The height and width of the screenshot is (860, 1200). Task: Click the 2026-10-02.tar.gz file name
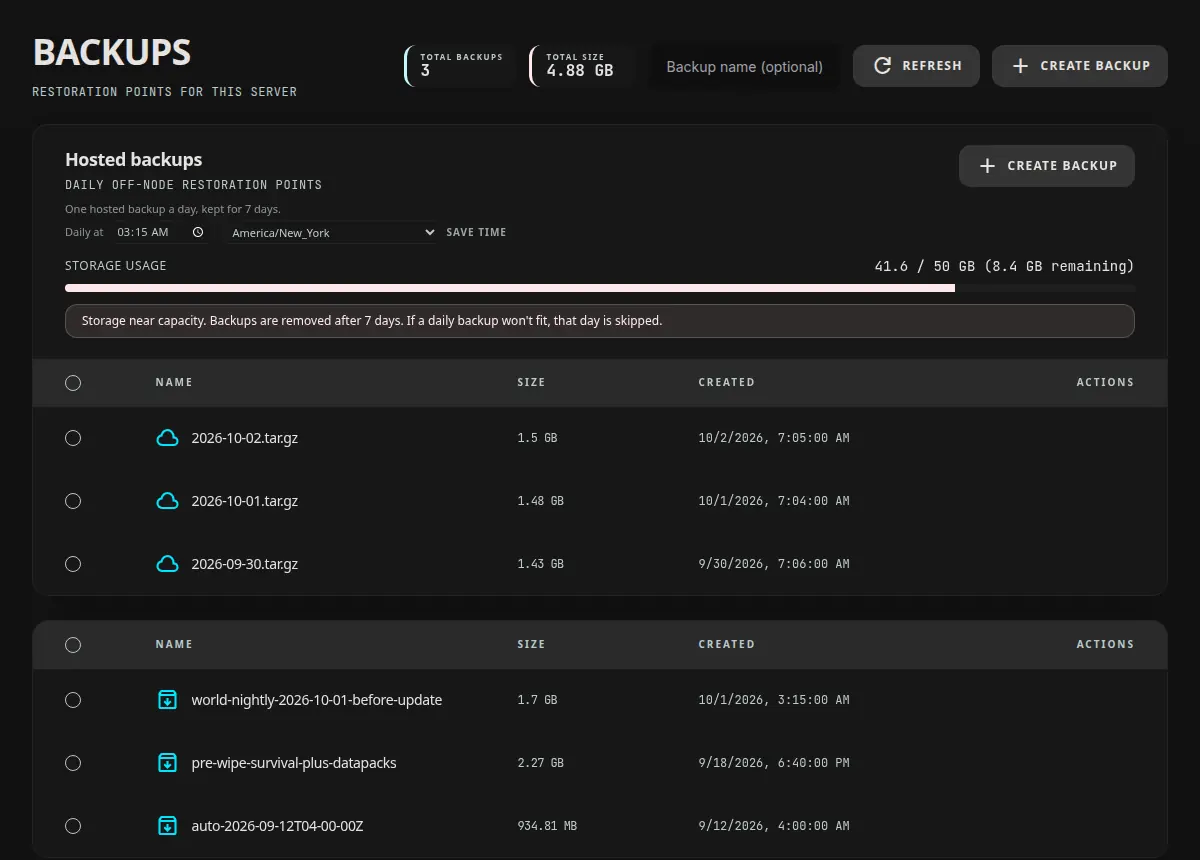[245, 438]
